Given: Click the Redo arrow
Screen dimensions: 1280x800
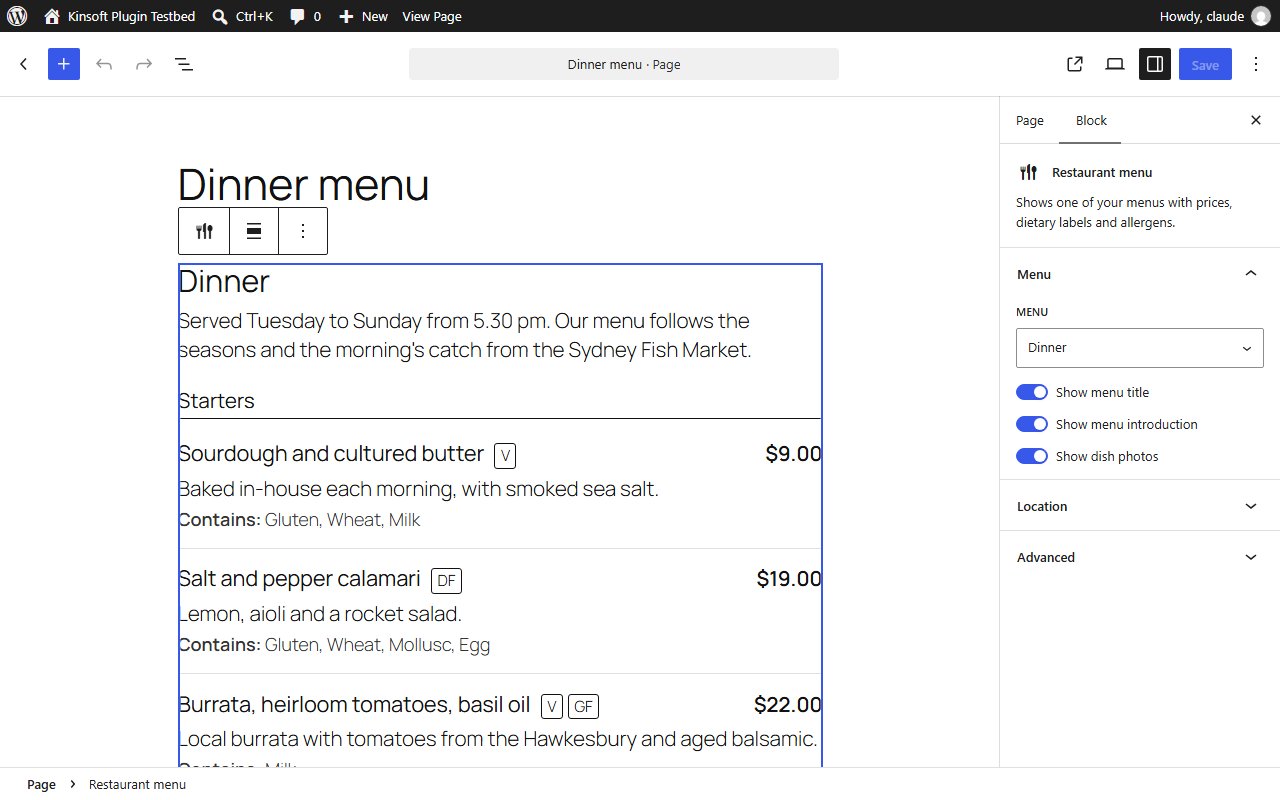Looking at the screenshot, I should [x=144, y=64].
